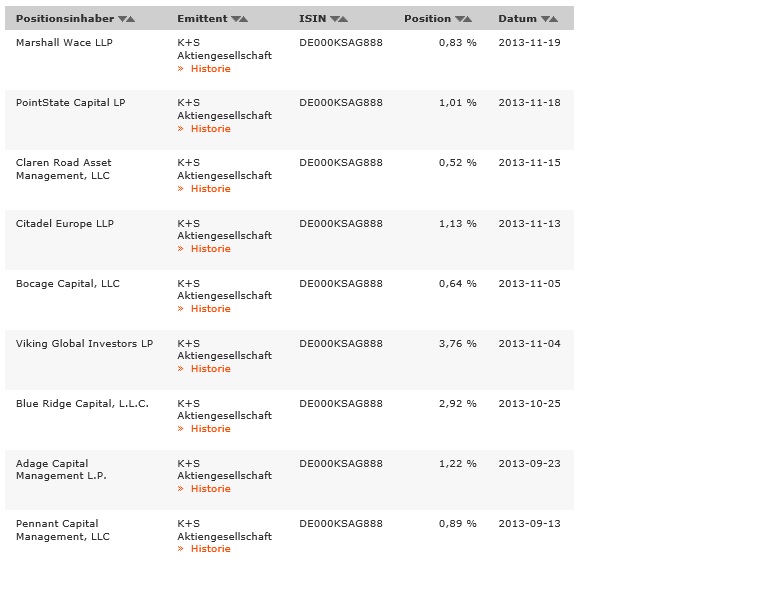The width and height of the screenshot is (768, 614).
Task: Select the Viking Global Investors LP name
Action: (x=84, y=344)
